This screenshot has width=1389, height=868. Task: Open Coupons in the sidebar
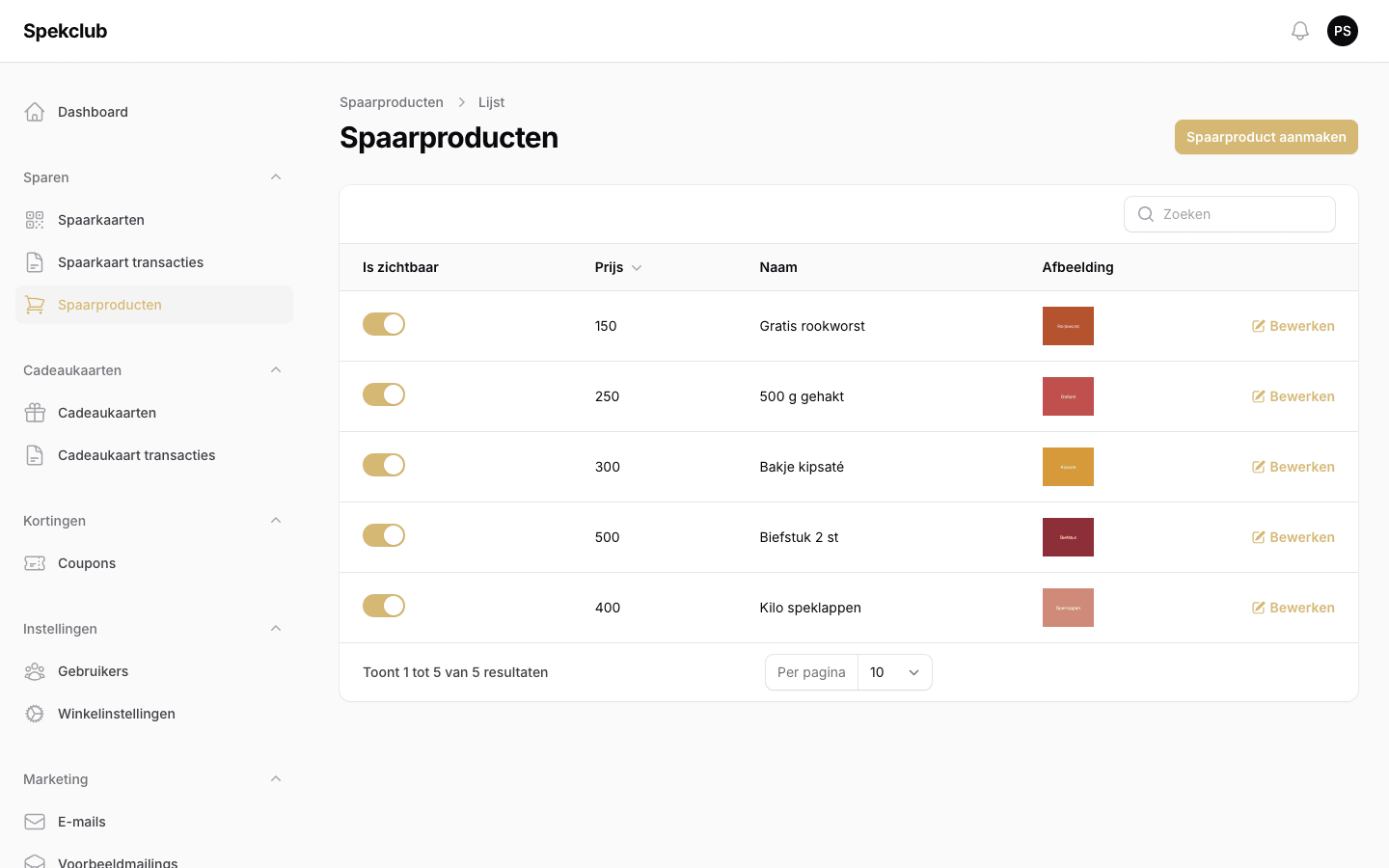(154, 563)
